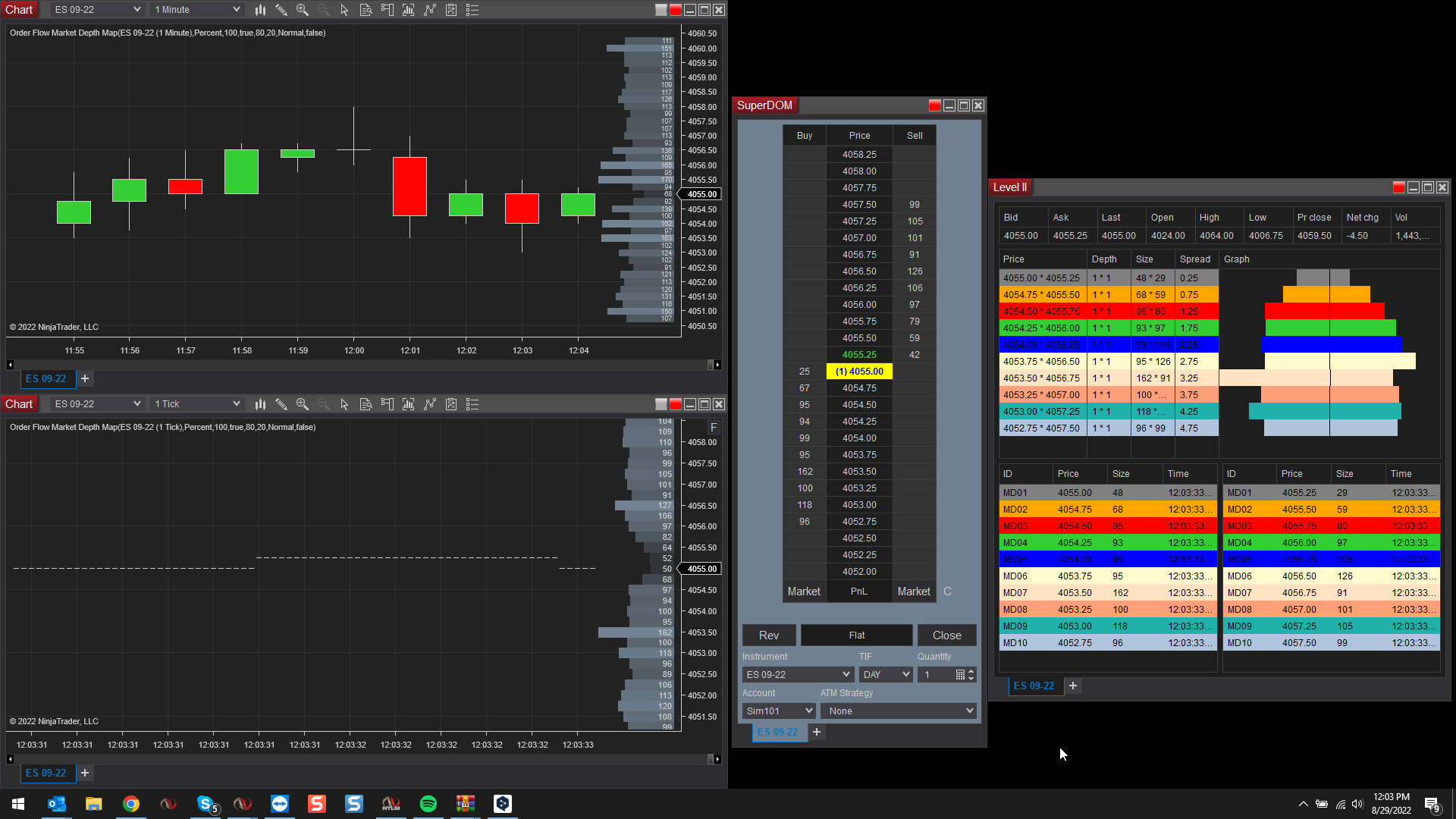Screen dimensions: 1456x819
Task: Toggle red link button on Level II window
Action: tap(1398, 187)
